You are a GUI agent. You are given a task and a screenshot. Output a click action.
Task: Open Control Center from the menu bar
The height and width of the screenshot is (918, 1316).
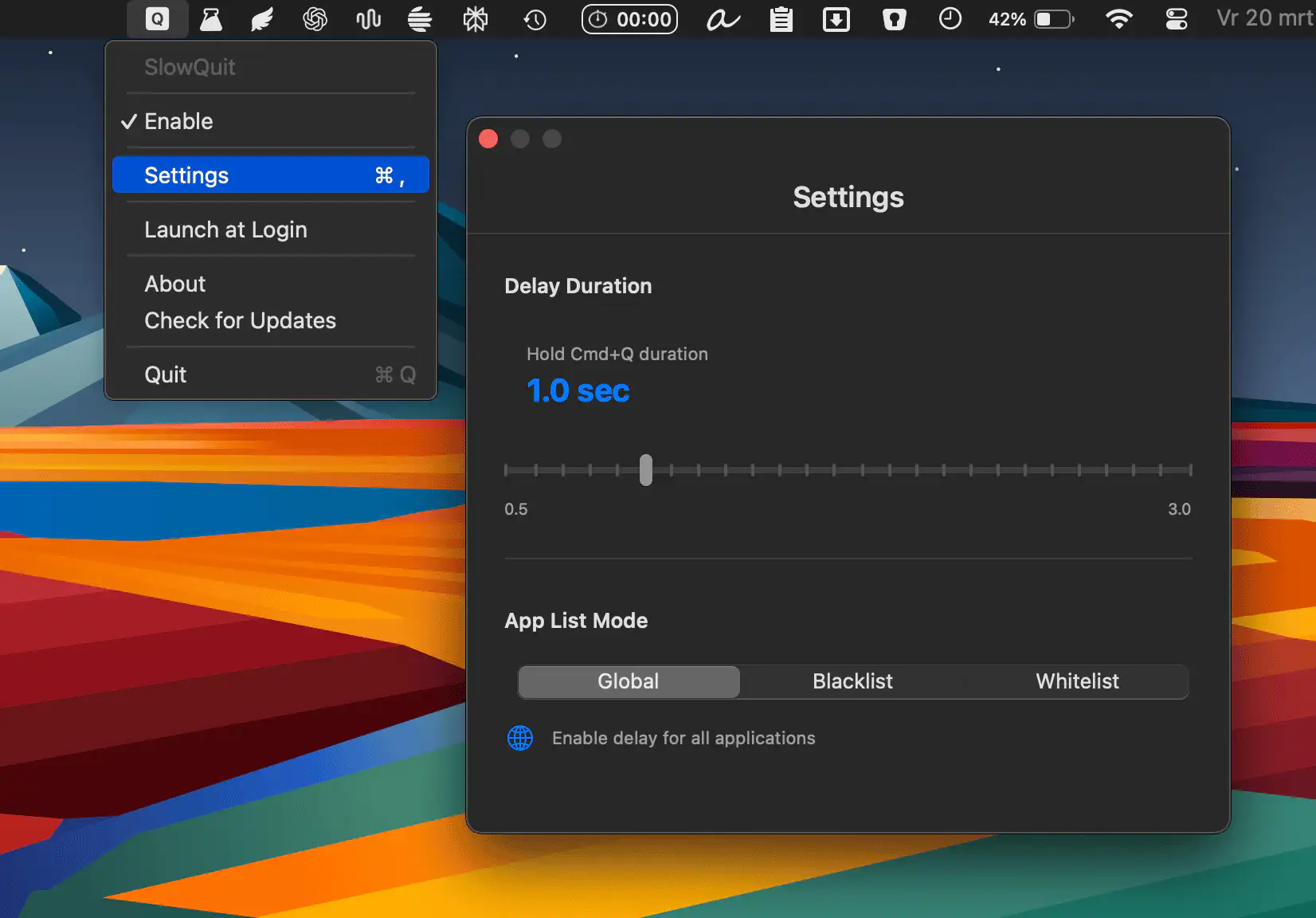(1176, 19)
